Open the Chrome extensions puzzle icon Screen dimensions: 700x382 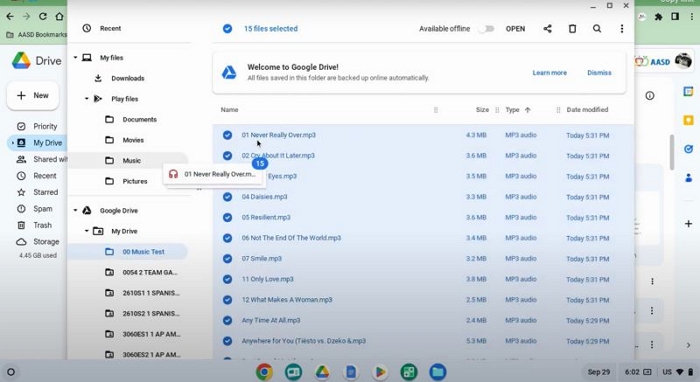658,17
